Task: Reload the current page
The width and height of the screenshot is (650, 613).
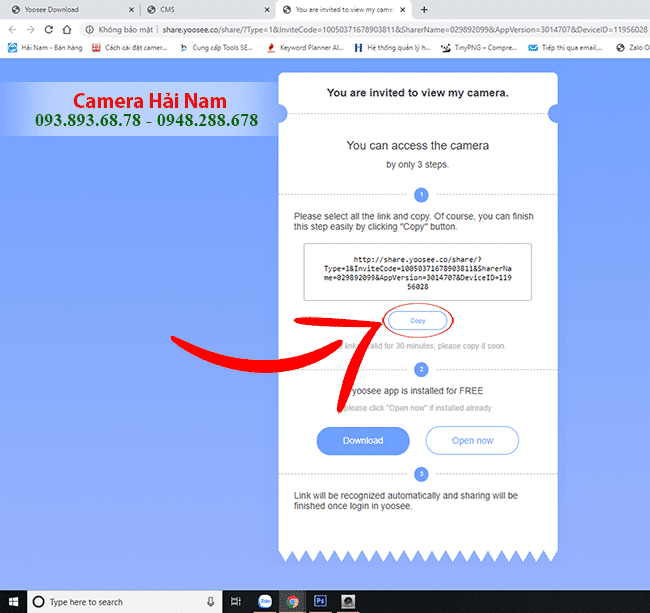Action: tap(49, 29)
